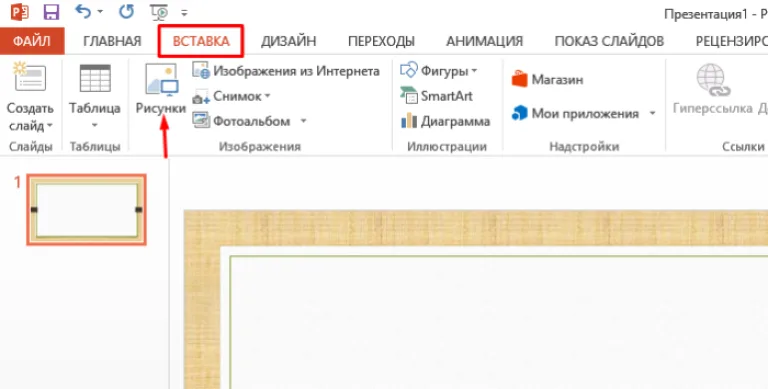
Task: Undo the last action
Action: [x=82, y=11]
